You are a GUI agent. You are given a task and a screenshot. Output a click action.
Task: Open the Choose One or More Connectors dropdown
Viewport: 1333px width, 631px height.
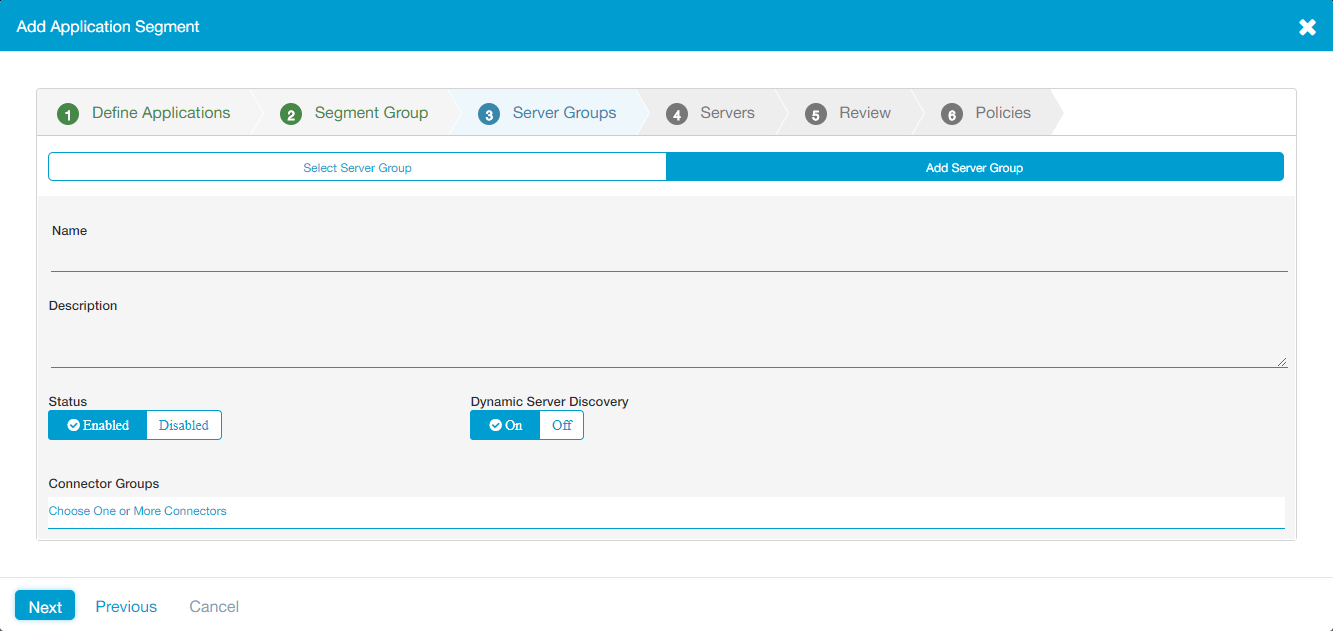(137, 510)
